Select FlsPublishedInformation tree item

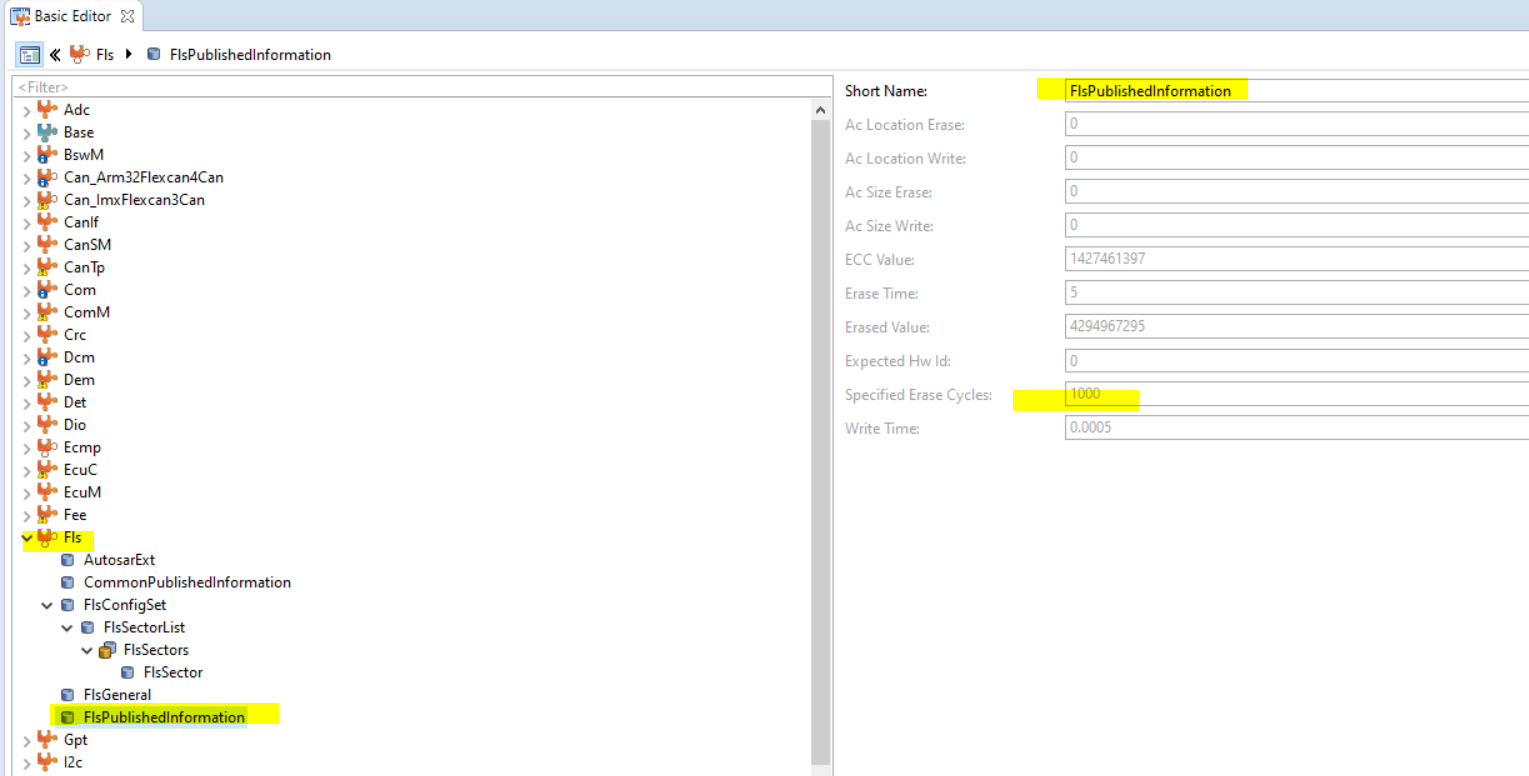(x=164, y=717)
